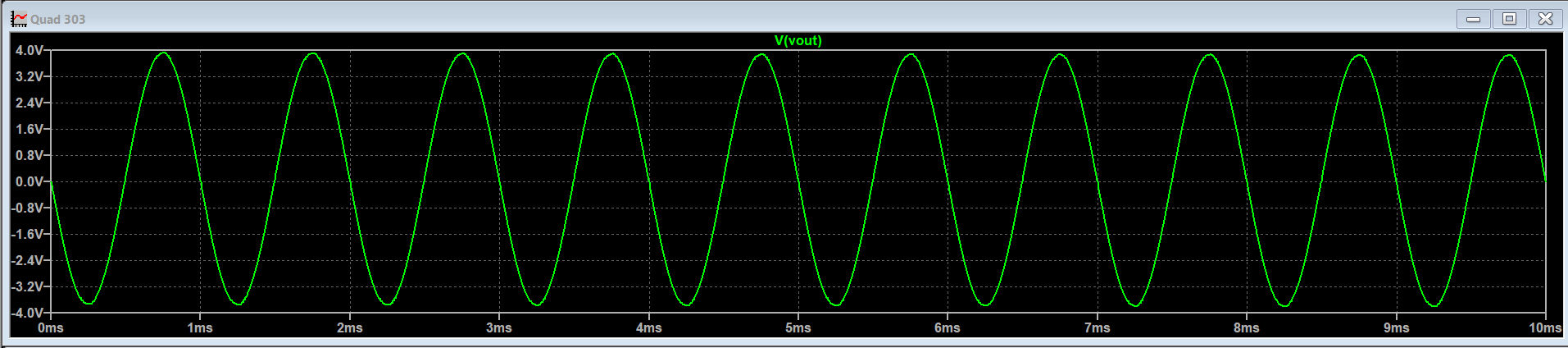Screen dimensions: 1568x348
Task: Click the 2.4V y-axis label
Action: (x=29, y=103)
